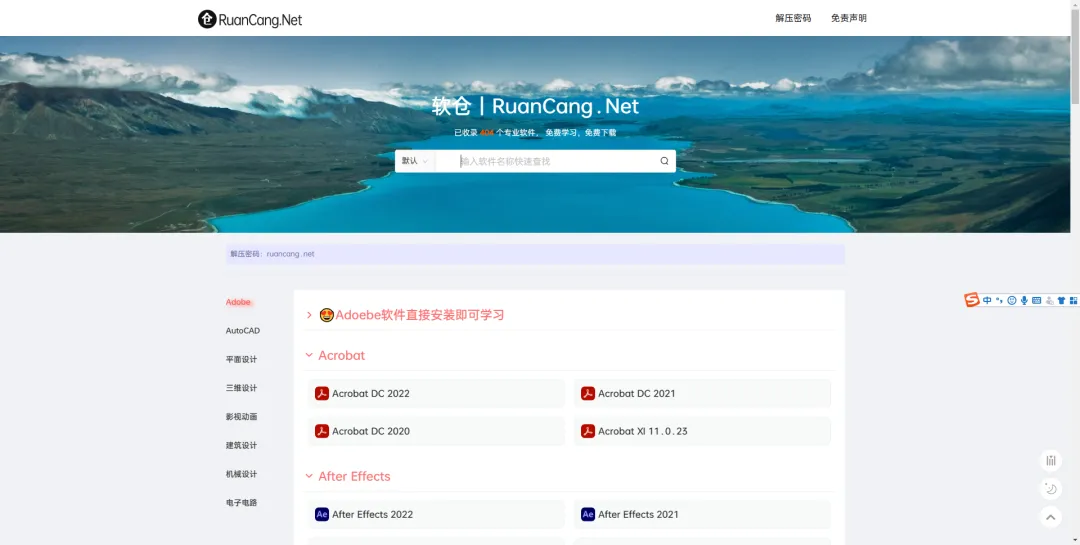1080x545 pixels.
Task: Open the Sogou toolbox grid icon
Action: 1073,300
